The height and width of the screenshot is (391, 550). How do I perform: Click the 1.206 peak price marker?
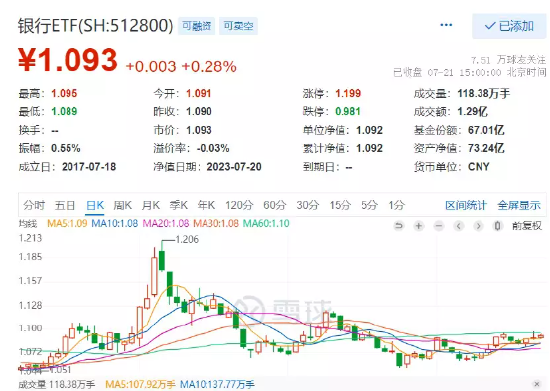[x=187, y=240]
